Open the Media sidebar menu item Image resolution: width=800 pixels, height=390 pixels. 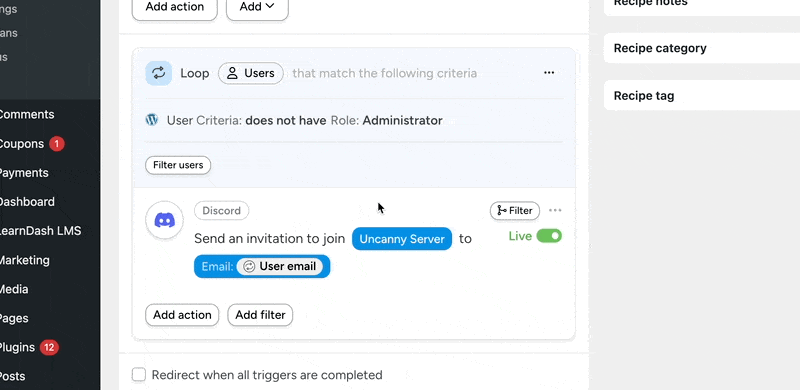pyautogui.click(x=14, y=289)
